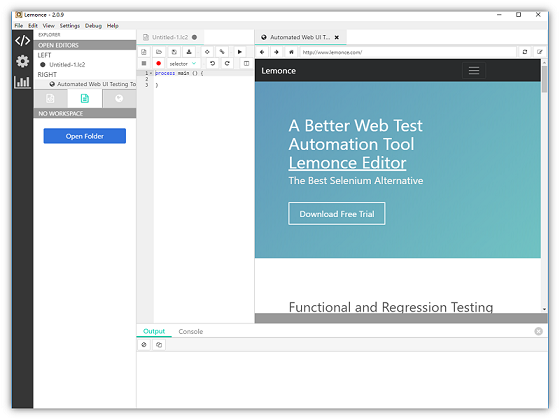The width and height of the screenshot is (560, 420).
Task: Open the bar chart reports sidebar icon
Action: 22,82
